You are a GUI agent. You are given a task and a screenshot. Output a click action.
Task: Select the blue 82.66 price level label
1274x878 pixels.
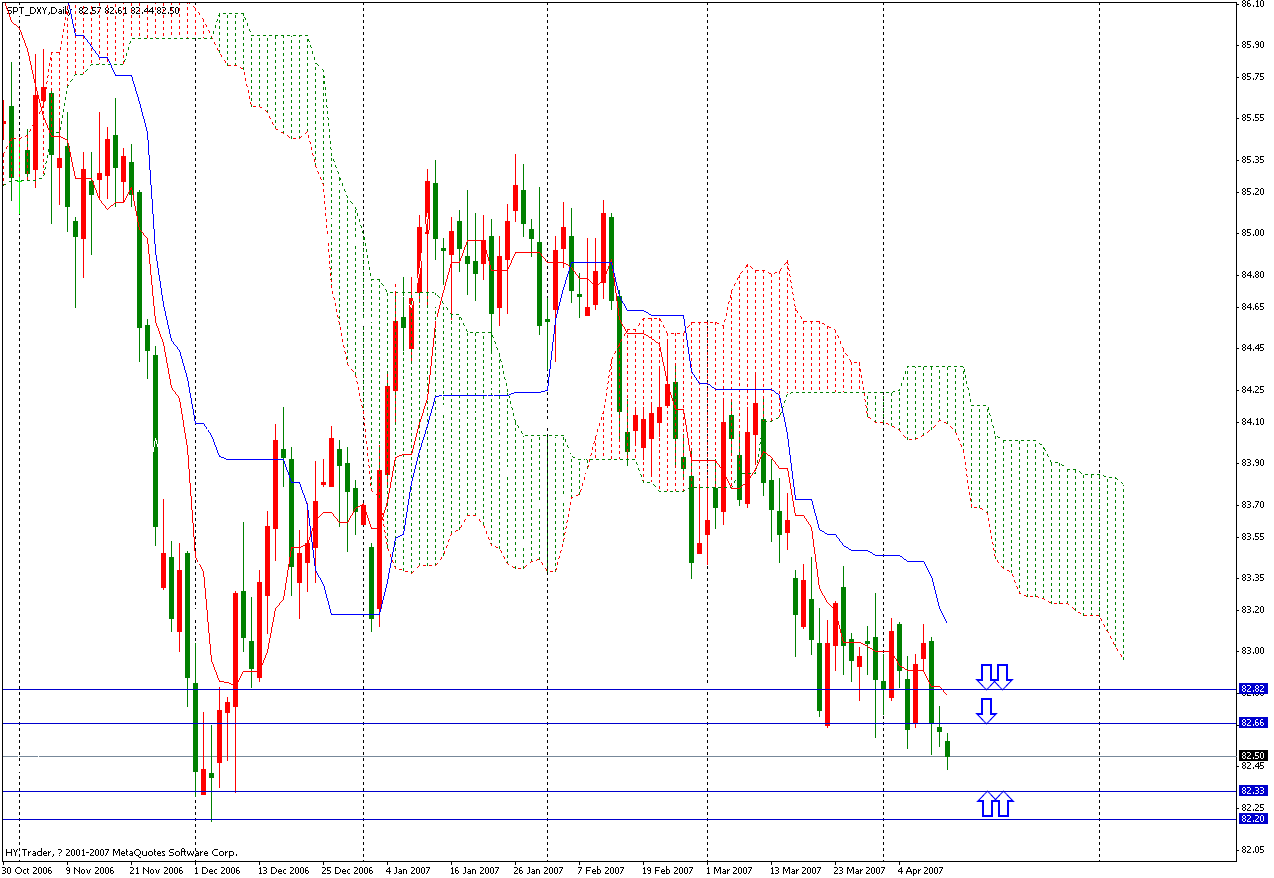[1253, 722]
